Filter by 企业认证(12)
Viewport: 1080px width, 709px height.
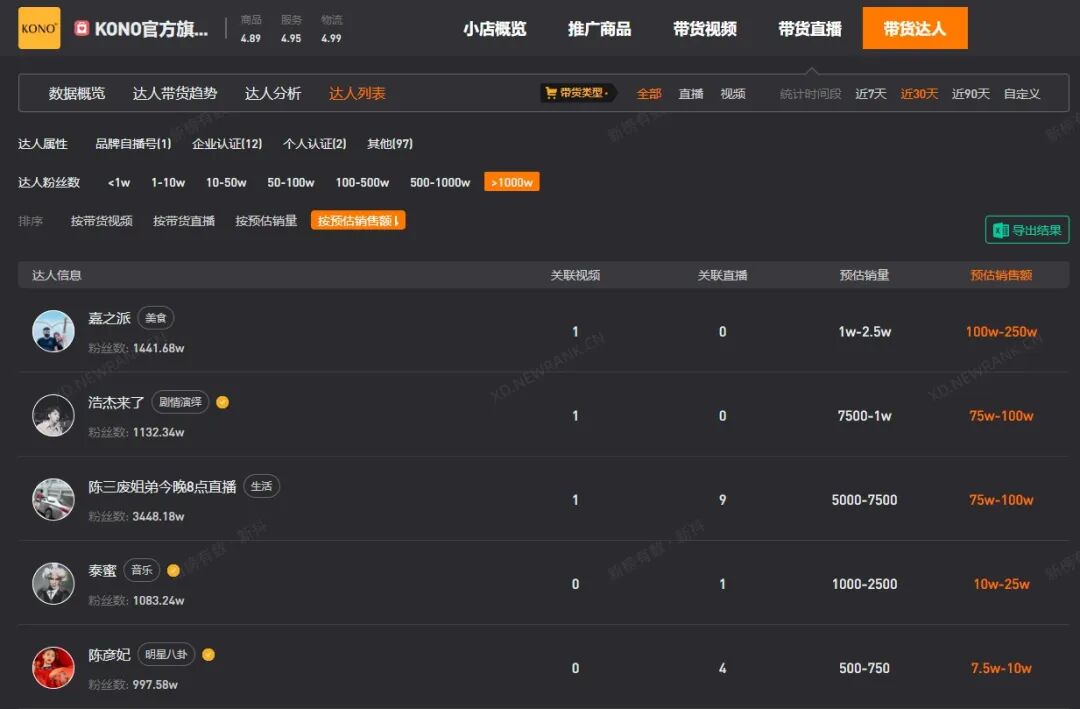tap(227, 143)
